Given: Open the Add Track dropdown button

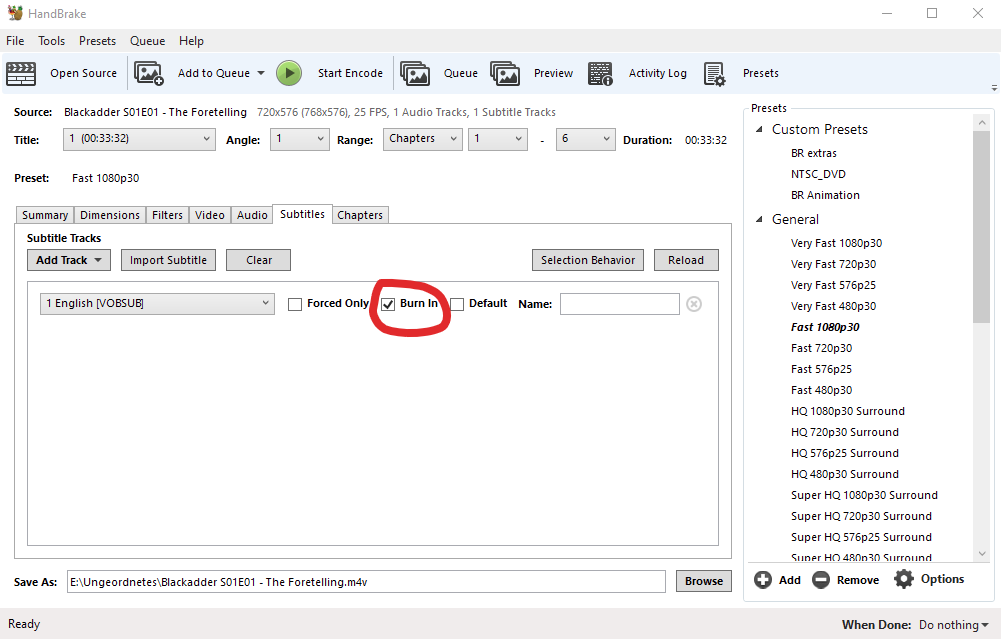Looking at the screenshot, I should (69, 260).
